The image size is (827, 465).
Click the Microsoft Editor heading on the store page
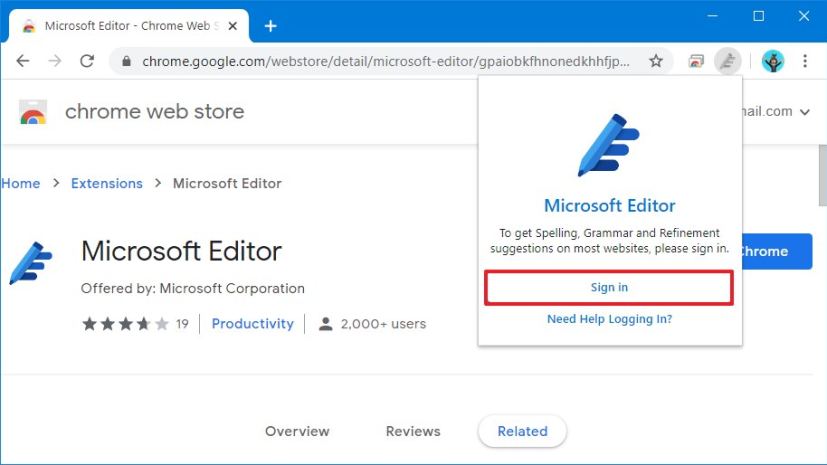[181, 251]
